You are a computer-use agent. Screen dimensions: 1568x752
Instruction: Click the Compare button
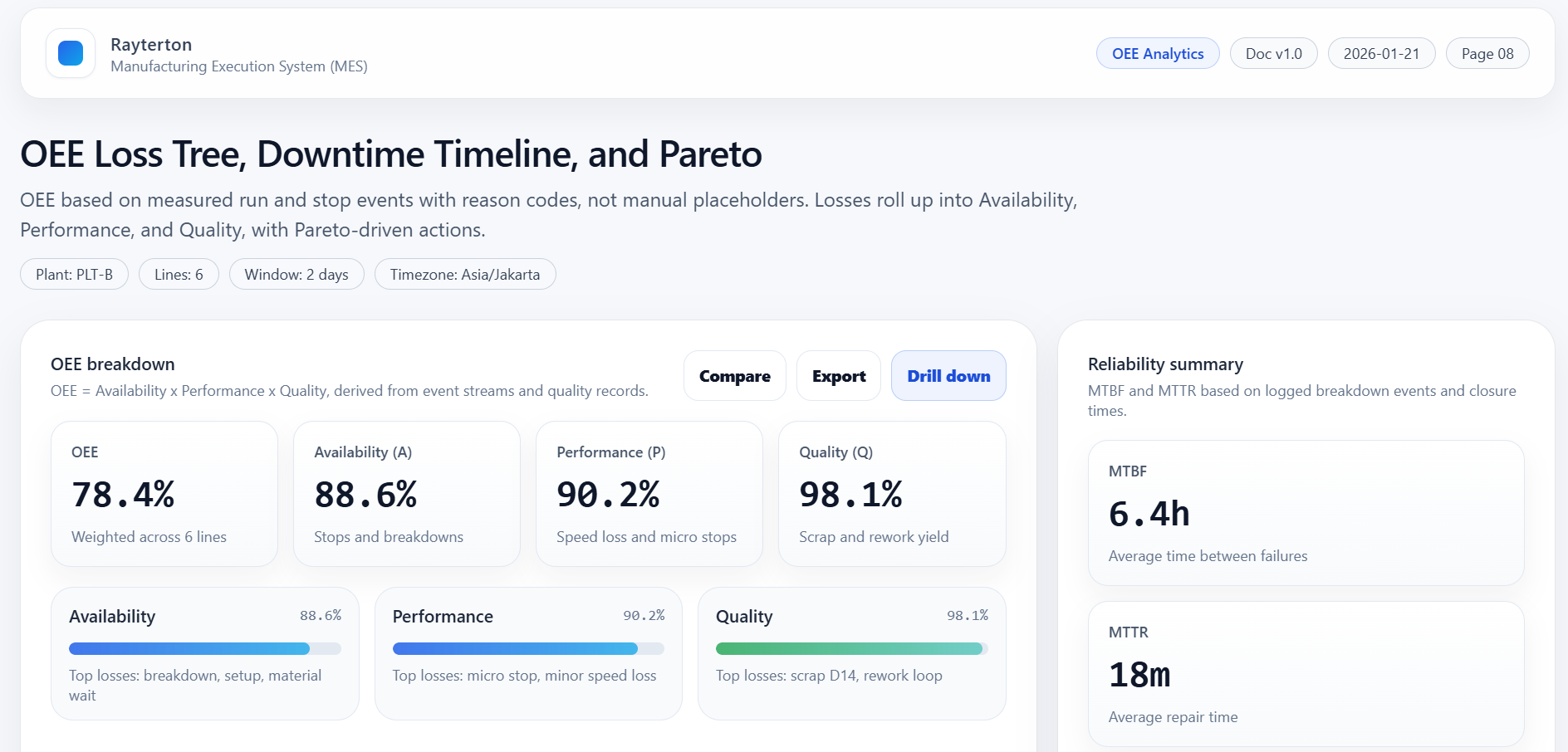click(734, 376)
